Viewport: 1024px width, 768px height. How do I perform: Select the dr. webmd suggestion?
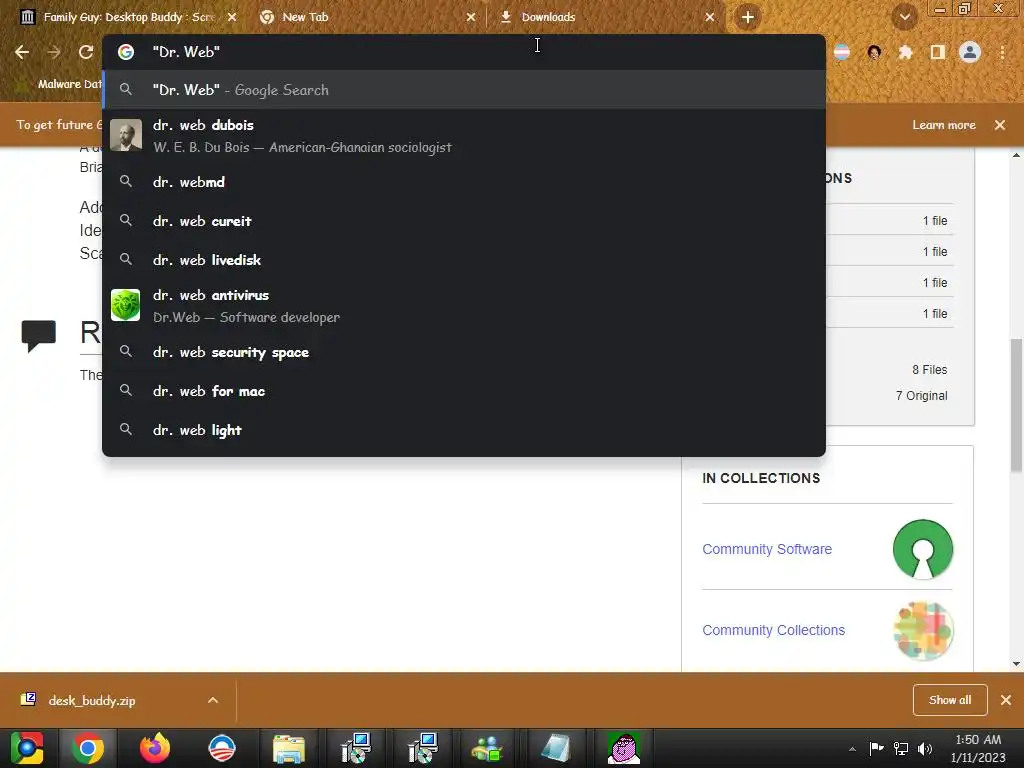pos(464,182)
